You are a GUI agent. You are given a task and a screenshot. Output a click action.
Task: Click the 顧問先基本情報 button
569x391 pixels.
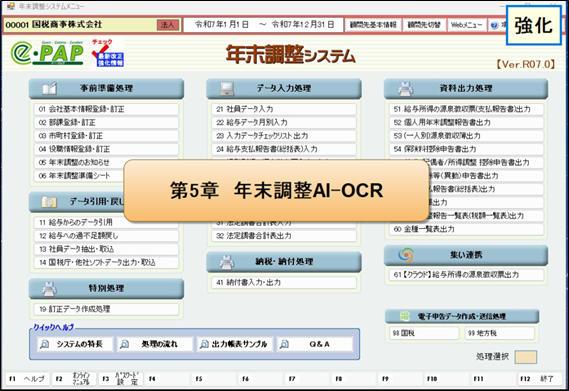click(373, 25)
